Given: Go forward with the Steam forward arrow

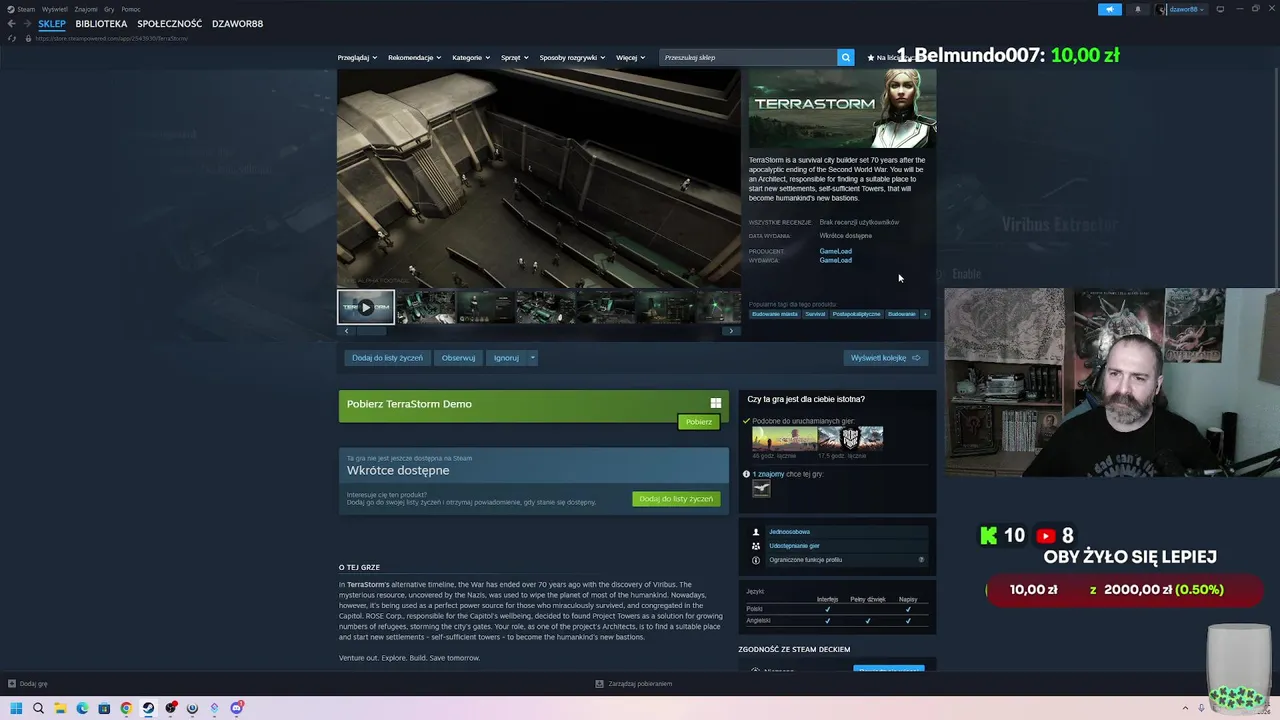Looking at the screenshot, I should [27, 24].
